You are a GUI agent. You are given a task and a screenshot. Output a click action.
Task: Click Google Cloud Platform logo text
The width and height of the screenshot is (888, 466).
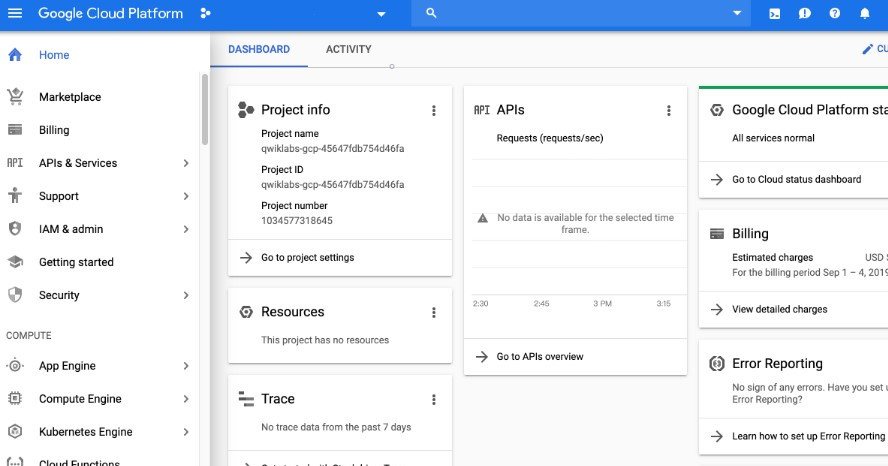[x=110, y=14]
